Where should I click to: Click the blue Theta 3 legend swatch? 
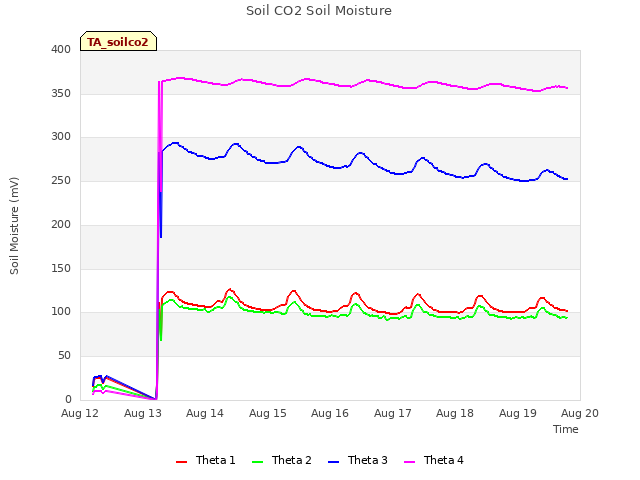point(333,462)
